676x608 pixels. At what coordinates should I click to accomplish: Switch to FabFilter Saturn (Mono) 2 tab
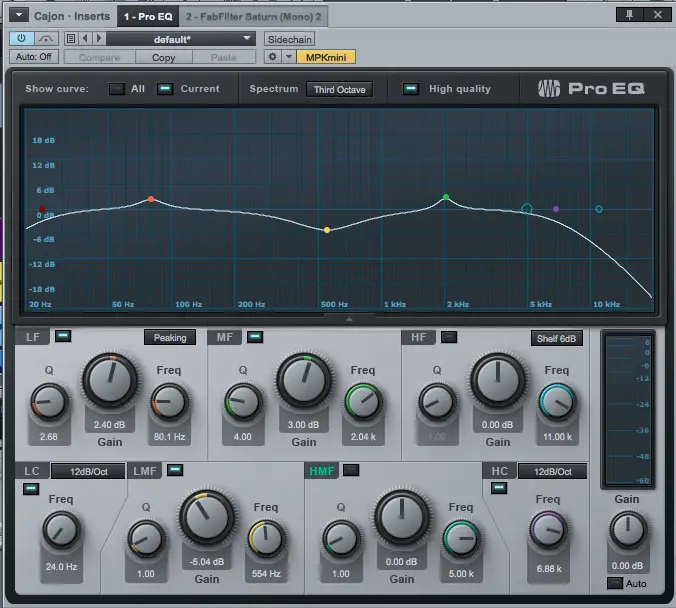pyautogui.click(x=253, y=16)
